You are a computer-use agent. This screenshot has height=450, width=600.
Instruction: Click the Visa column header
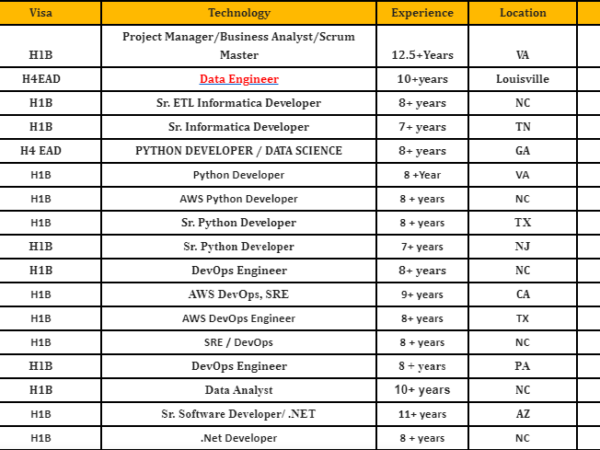(41, 13)
